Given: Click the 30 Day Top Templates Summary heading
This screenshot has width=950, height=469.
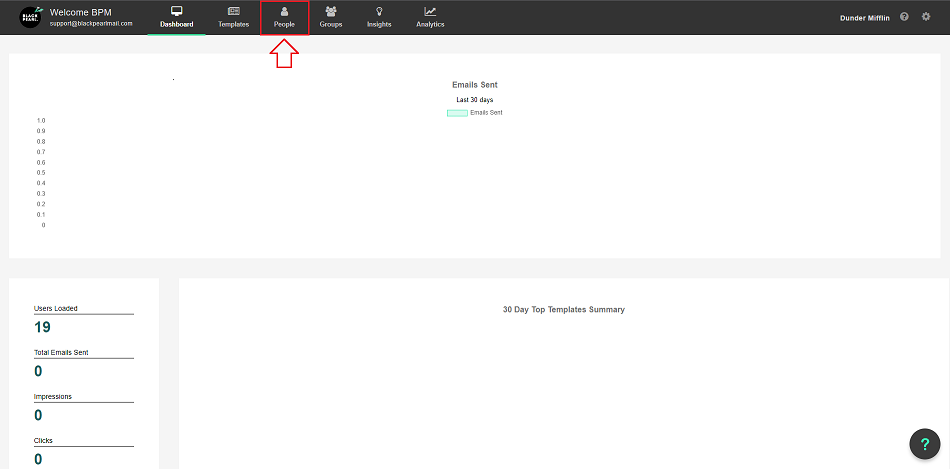Looking at the screenshot, I should (563, 310).
